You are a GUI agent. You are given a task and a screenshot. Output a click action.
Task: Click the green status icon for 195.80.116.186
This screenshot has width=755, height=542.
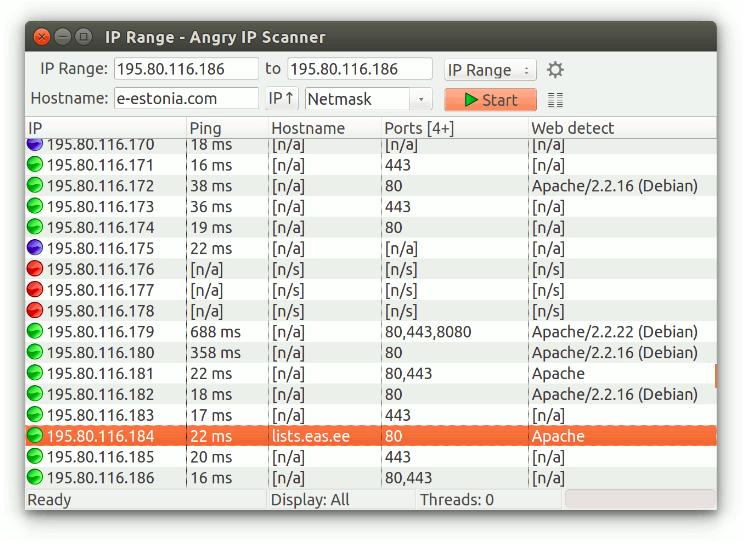click(x=35, y=477)
